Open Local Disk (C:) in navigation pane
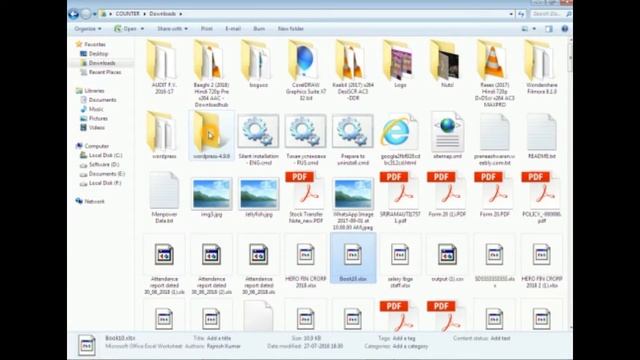 105,155
